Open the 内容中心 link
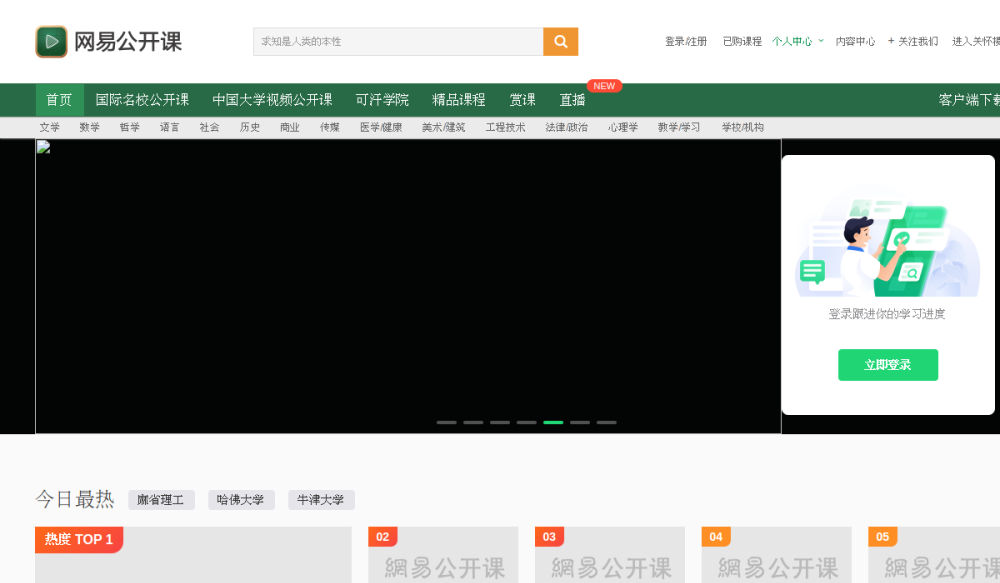This screenshot has width=1000, height=583. (x=855, y=41)
